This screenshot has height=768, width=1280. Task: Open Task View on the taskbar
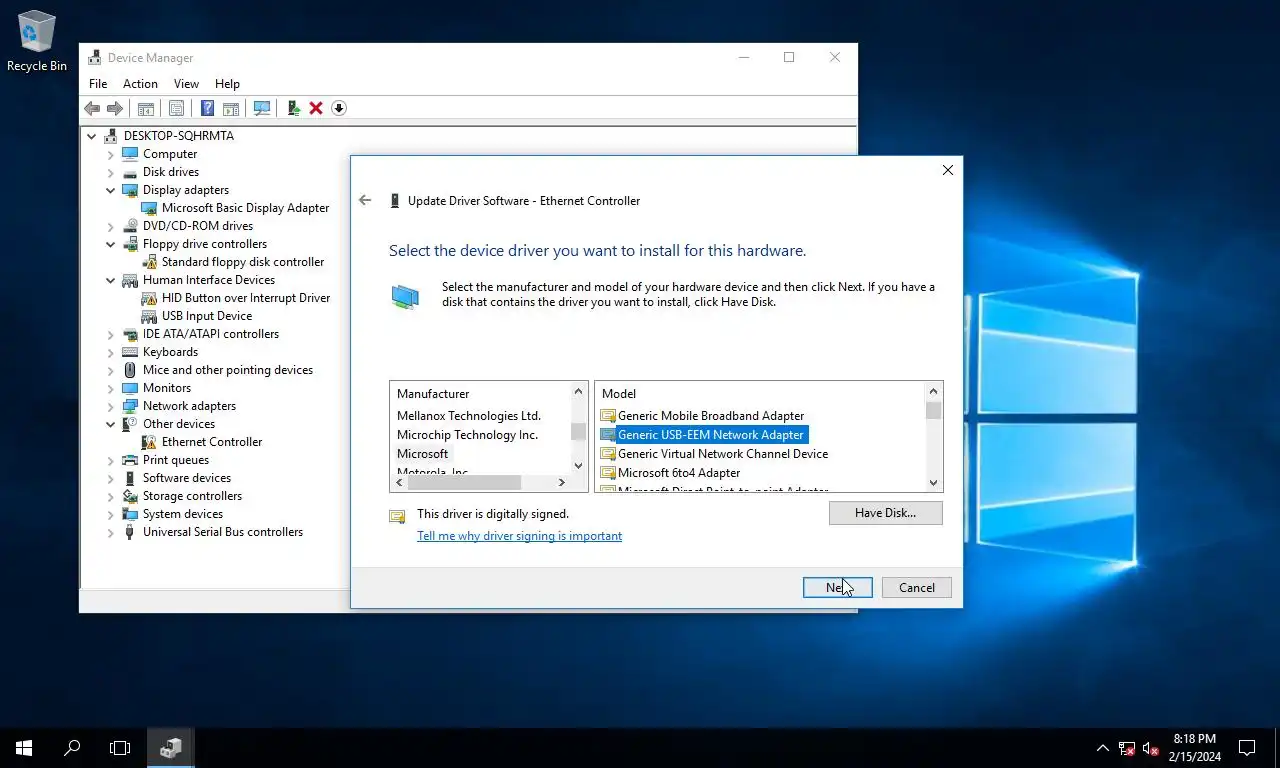120,748
